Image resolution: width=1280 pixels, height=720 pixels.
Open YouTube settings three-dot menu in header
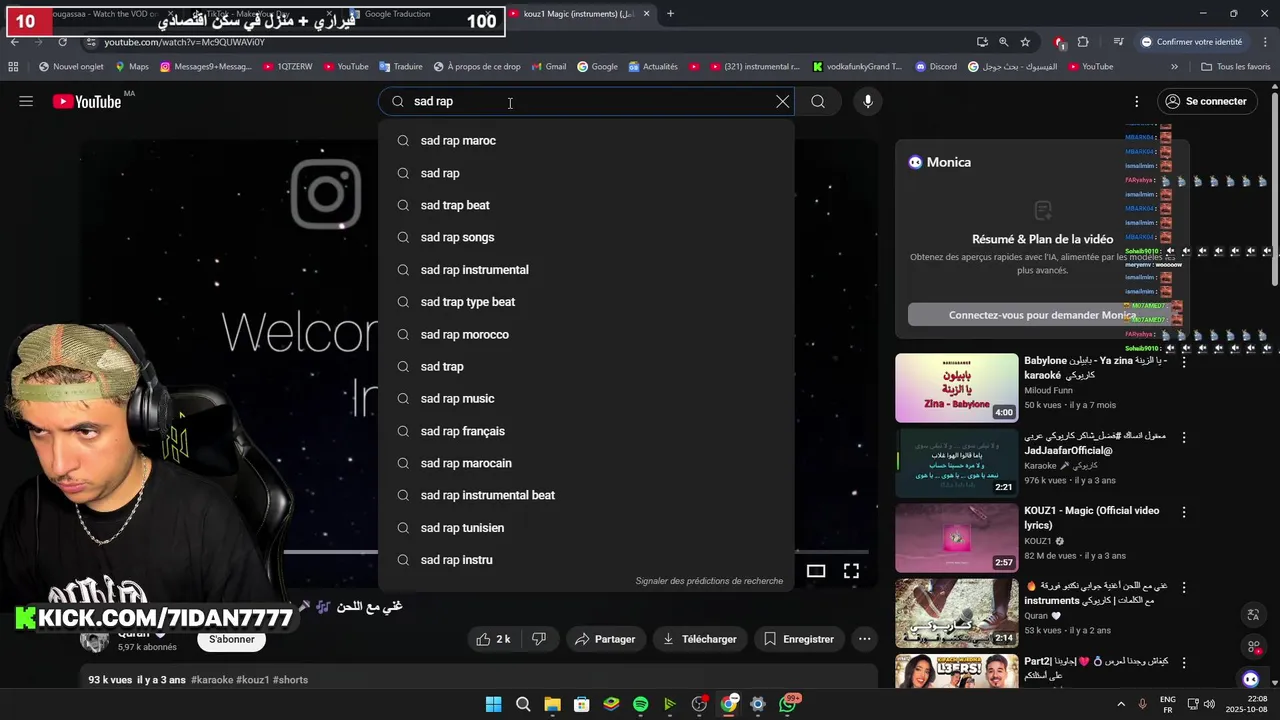tap(1136, 101)
